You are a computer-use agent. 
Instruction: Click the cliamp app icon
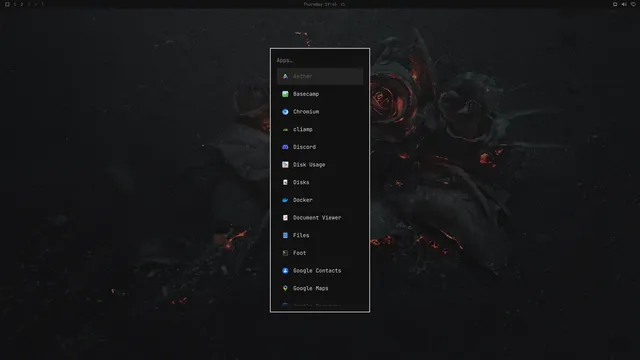click(285, 129)
